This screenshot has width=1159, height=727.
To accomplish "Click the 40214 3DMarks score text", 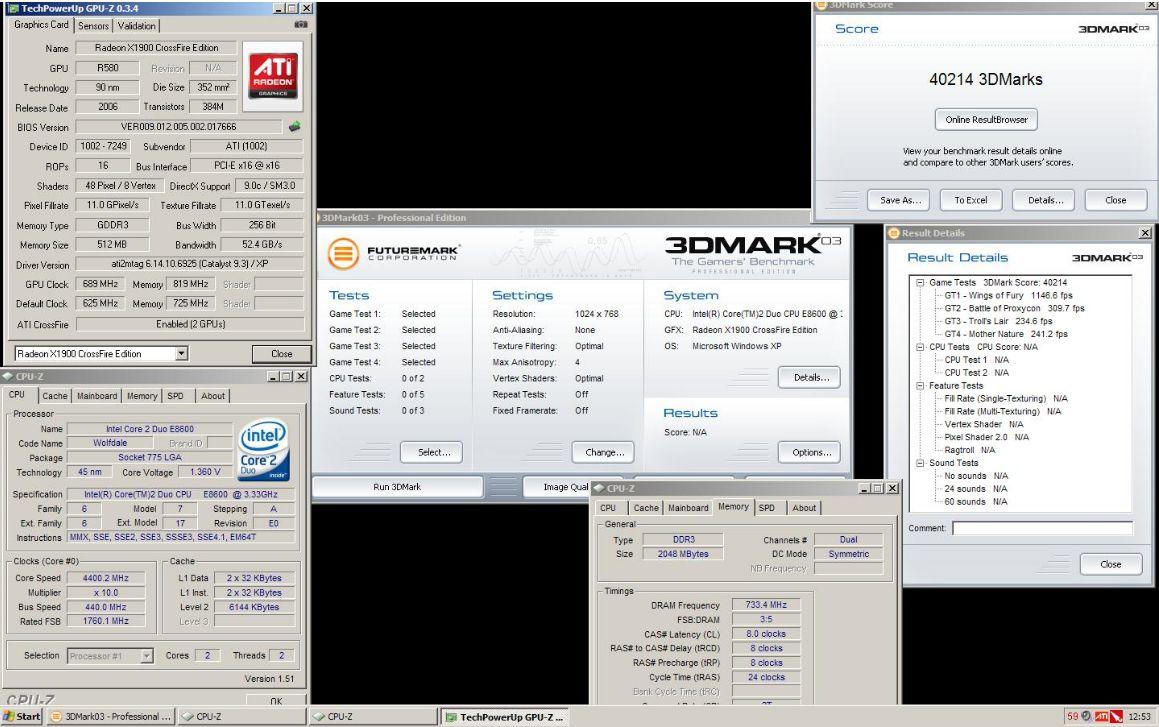I will 985,80.
